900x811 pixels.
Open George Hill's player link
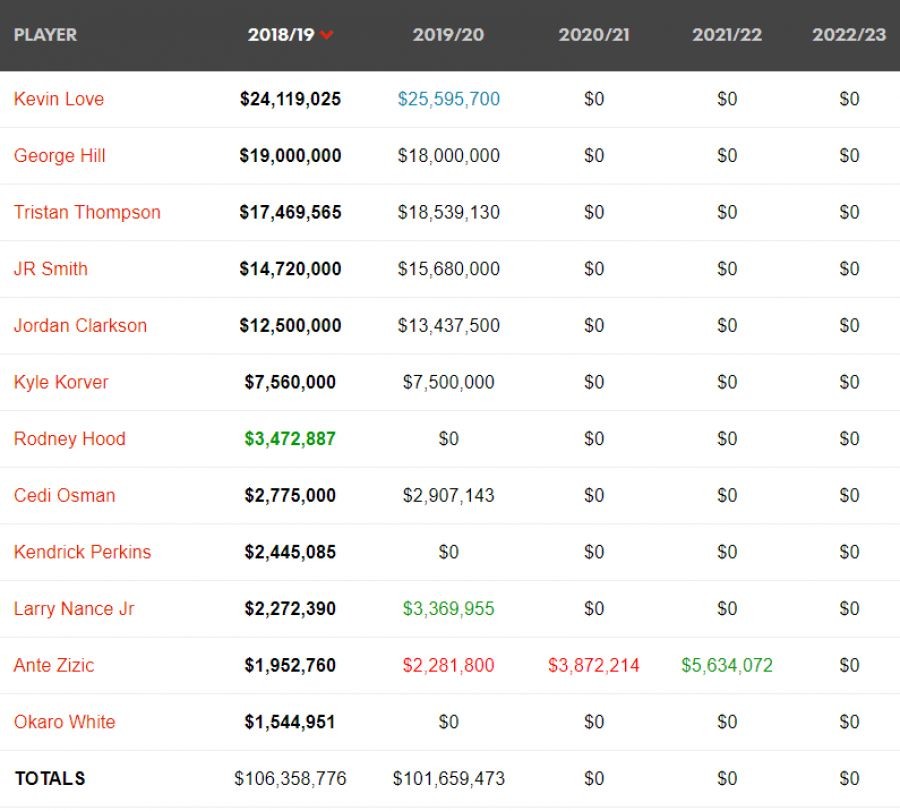point(60,156)
